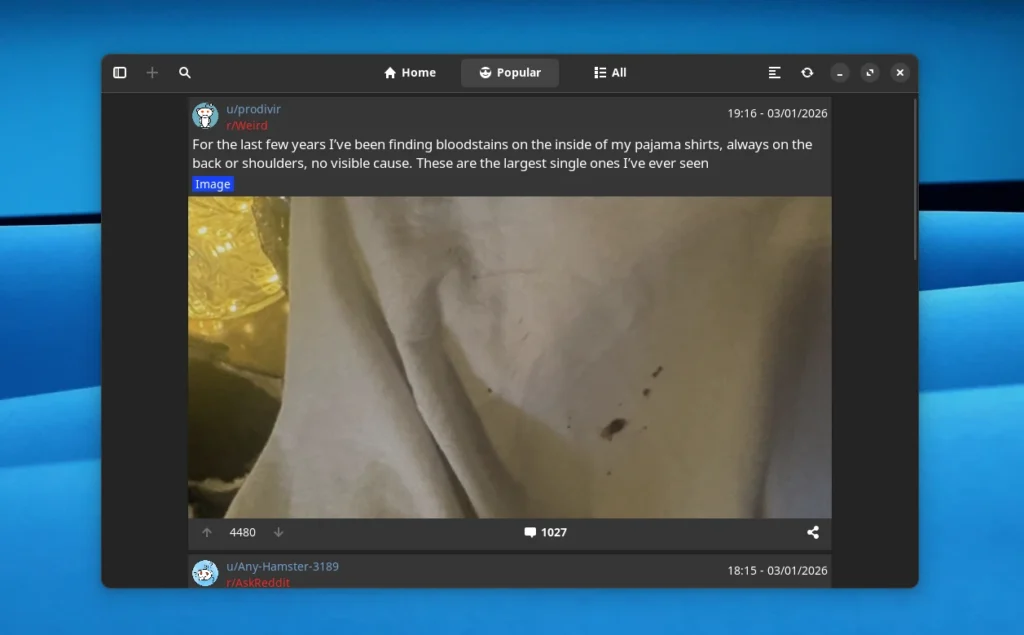
Task: Open the pajama shirt image thumbnail
Action: [x=509, y=357]
